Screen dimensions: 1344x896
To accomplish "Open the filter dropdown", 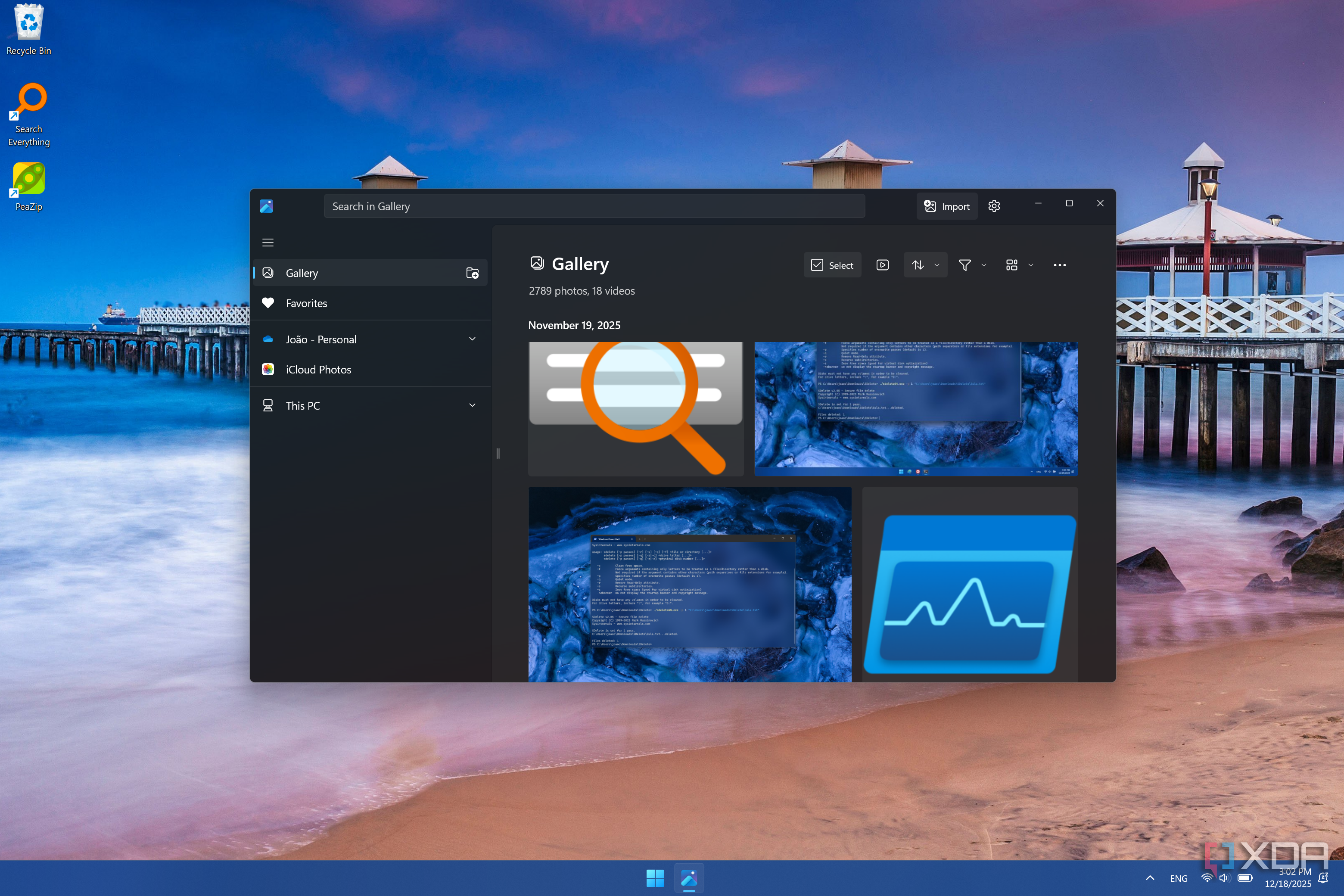I will (x=972, y=265).
